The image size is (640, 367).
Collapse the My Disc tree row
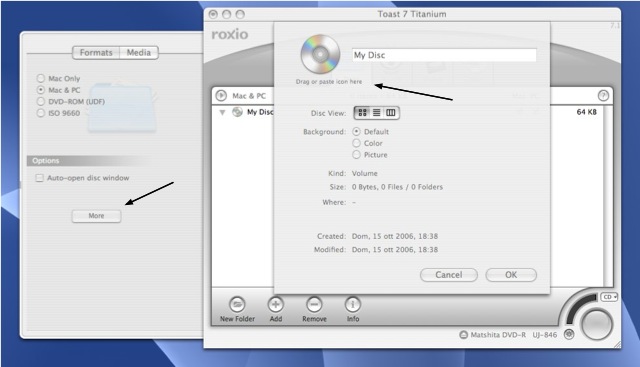pyautogui.click(x=222, y=112)
